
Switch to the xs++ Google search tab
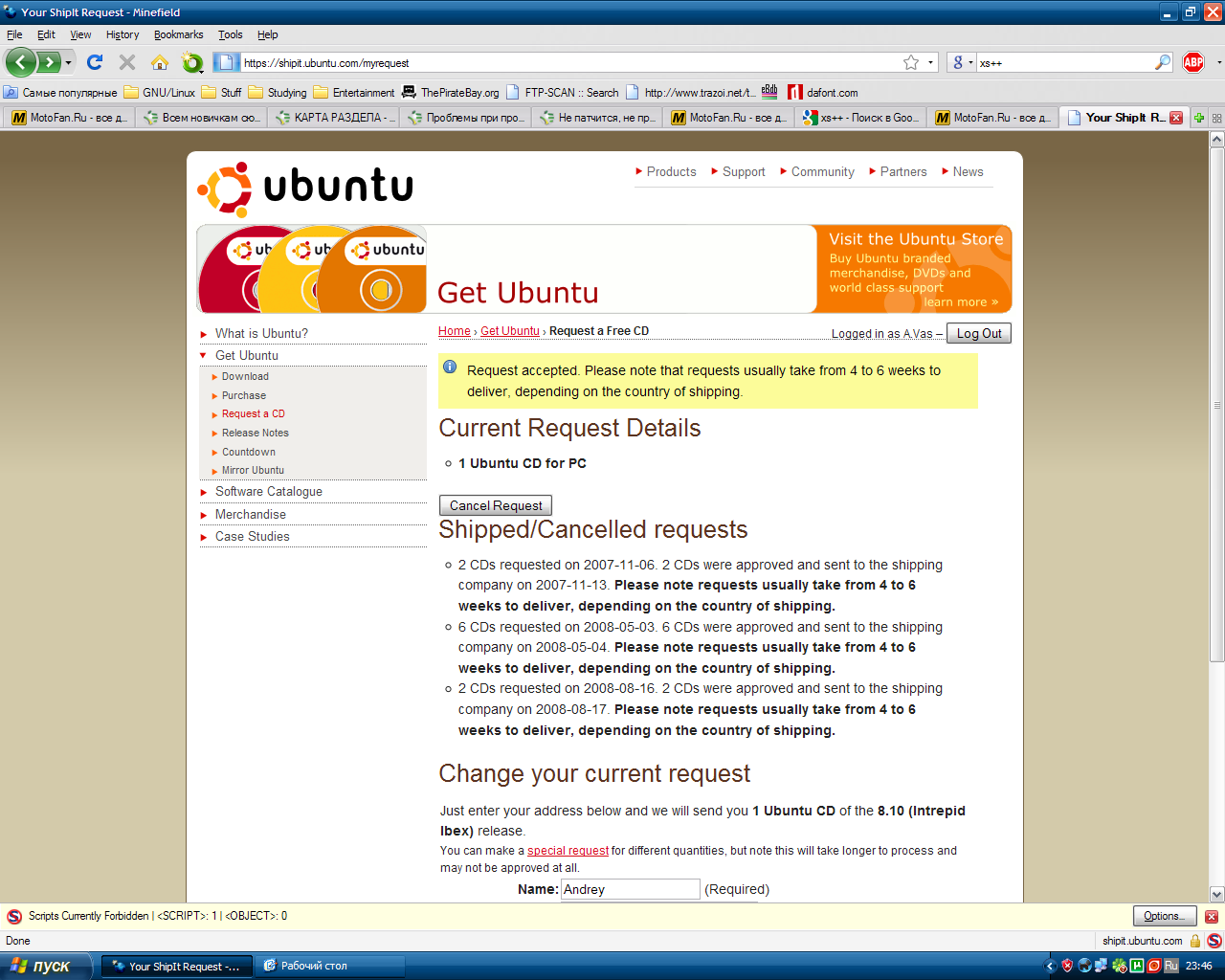[x=861, y=118]
